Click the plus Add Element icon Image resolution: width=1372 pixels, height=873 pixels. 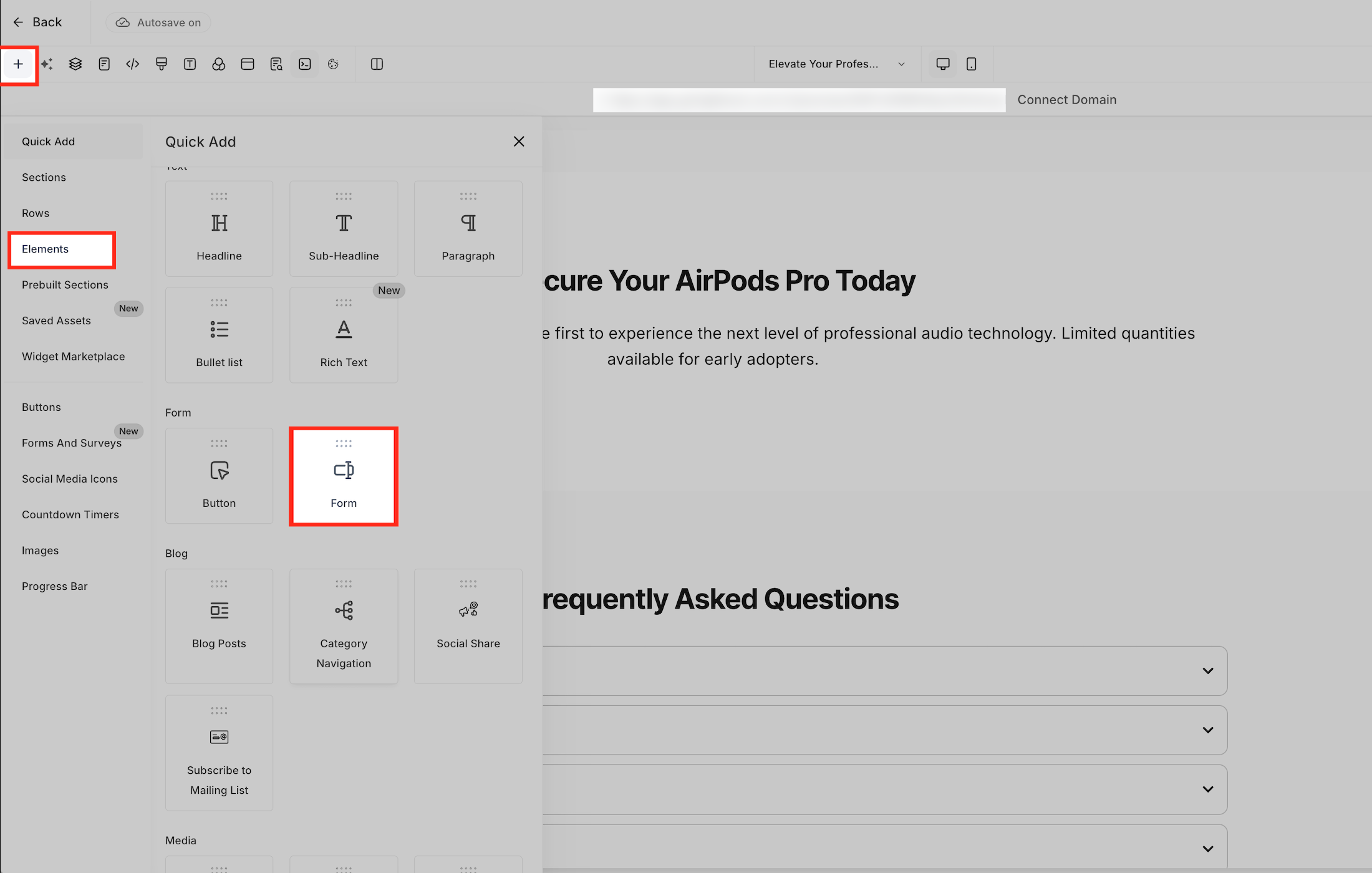click(x=18, y=64)
